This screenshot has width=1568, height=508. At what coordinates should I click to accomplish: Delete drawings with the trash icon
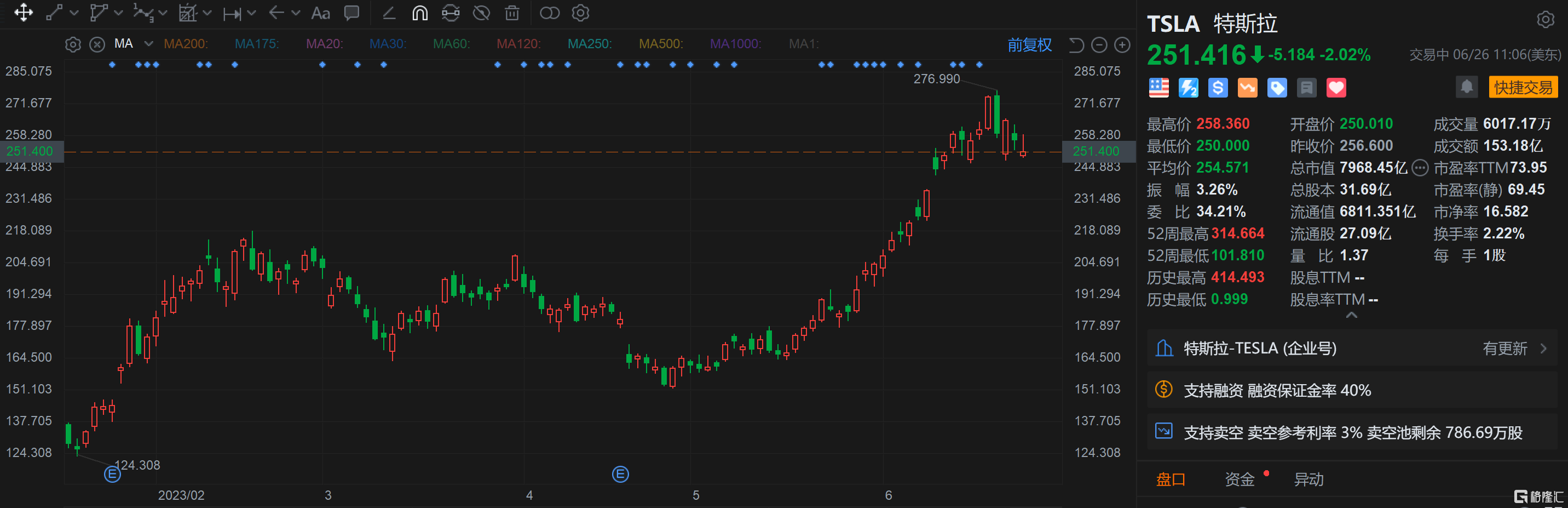click(512, 13)
